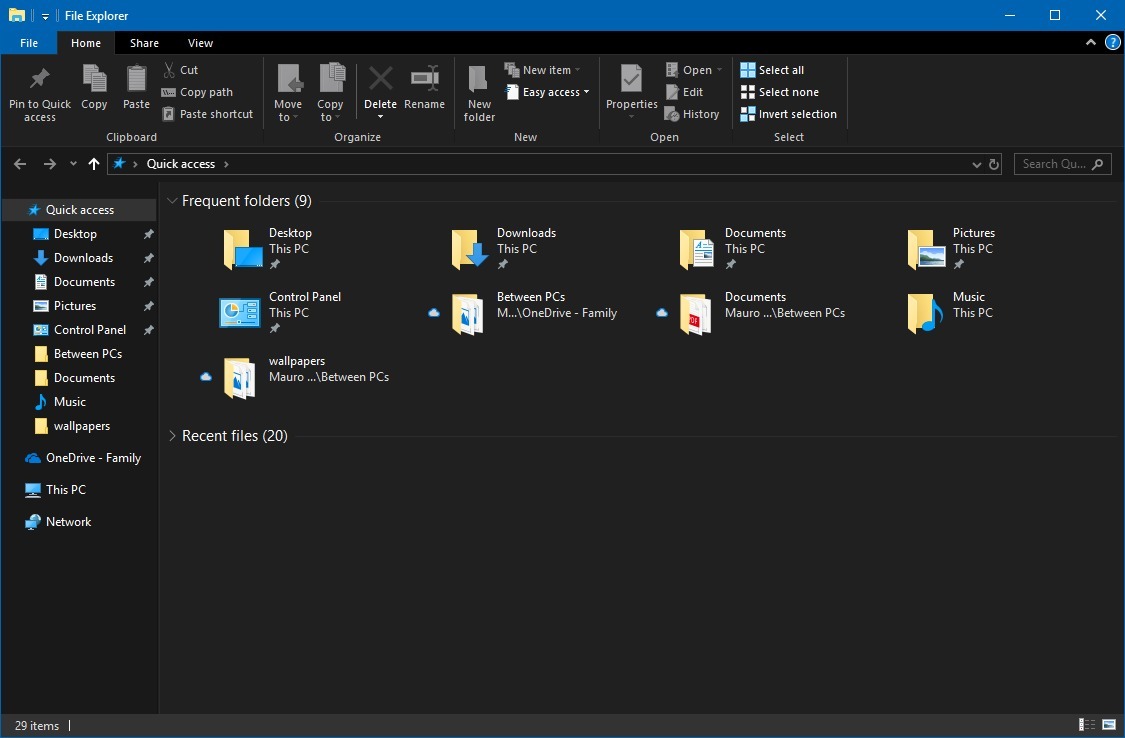The width and height of the screenshot is (1125, 738).
Task: Select Between PCs folder tile
Action: coord(524,313)
